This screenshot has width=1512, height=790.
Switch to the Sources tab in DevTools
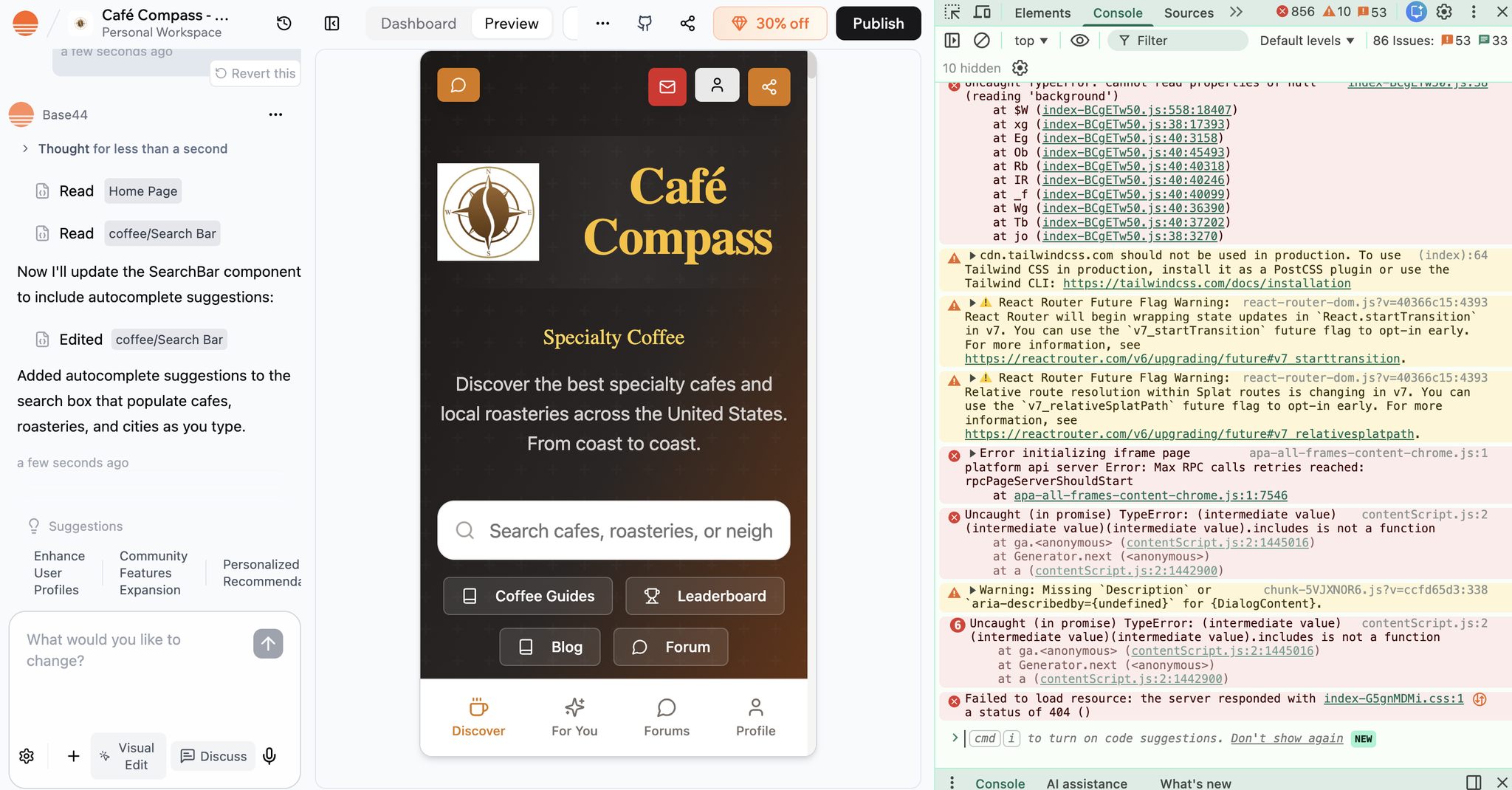coord(1189,13)
